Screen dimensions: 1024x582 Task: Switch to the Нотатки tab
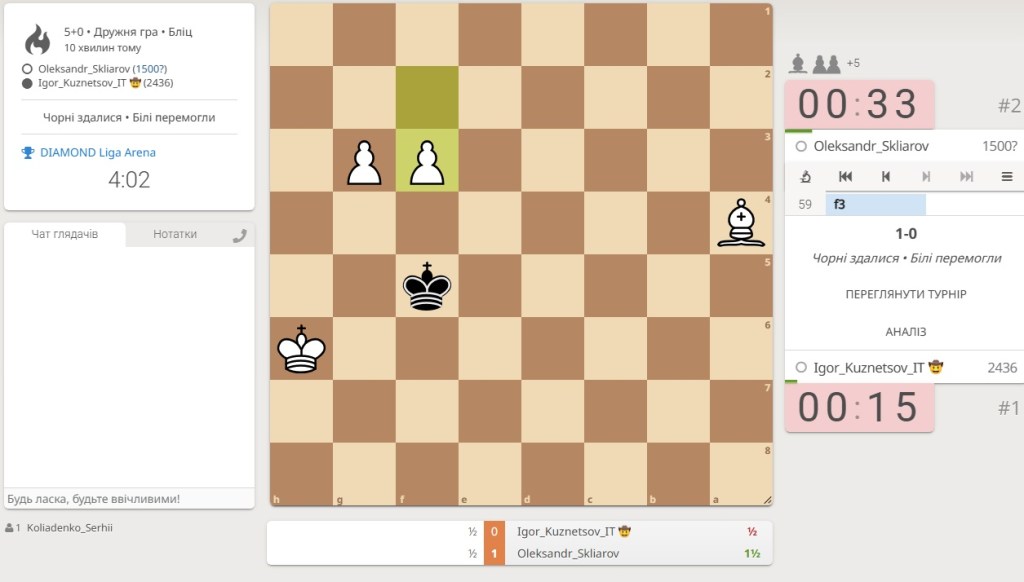175,234
